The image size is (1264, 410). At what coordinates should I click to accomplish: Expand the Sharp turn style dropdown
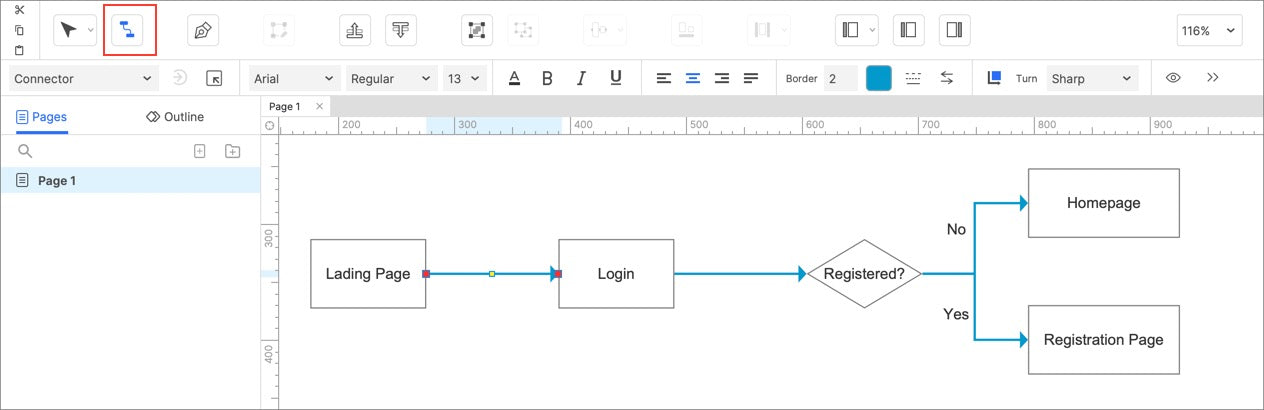click(x=1092, y=78)
